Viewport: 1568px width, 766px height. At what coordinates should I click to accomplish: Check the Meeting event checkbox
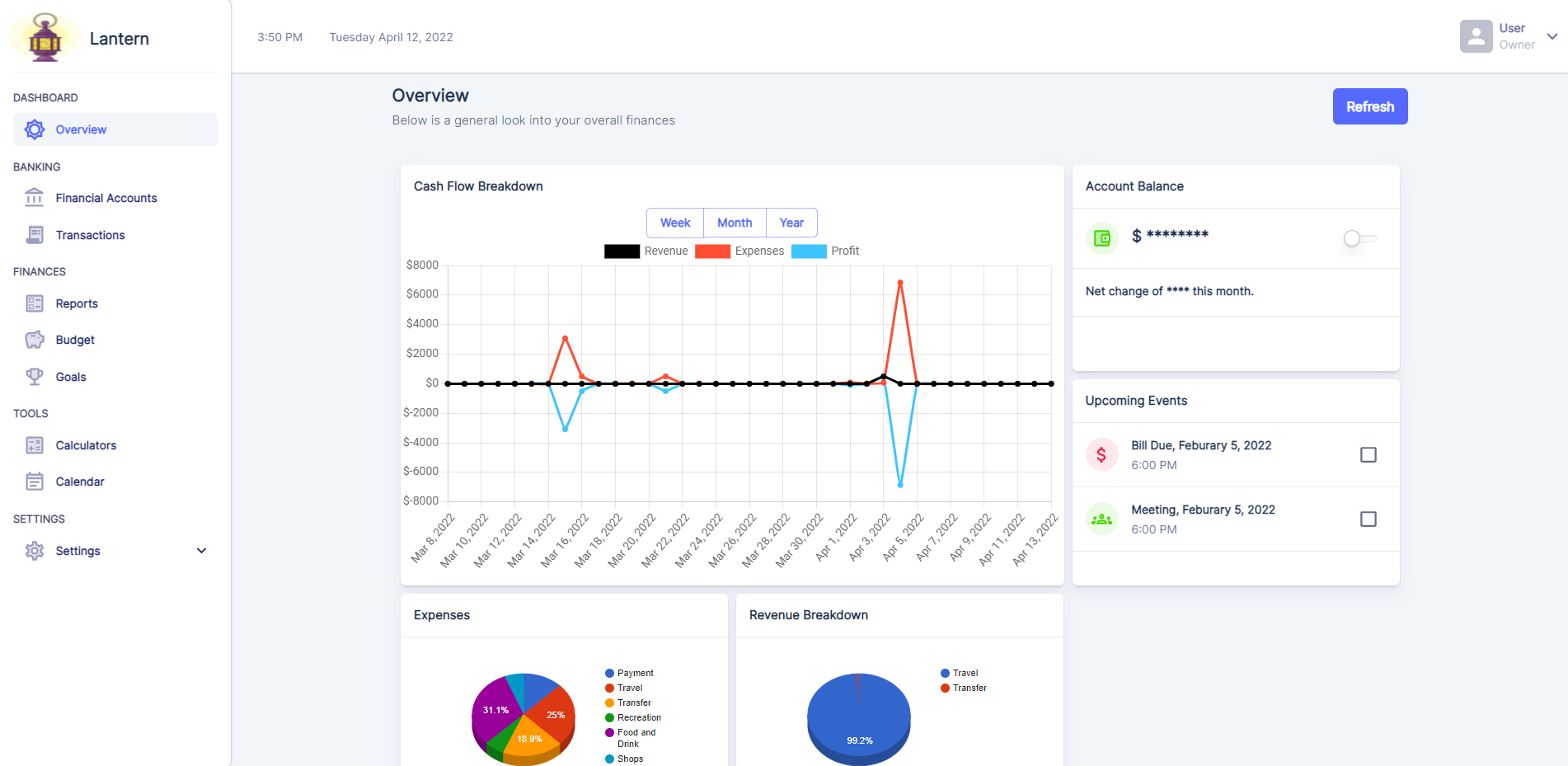point(1368,519)
